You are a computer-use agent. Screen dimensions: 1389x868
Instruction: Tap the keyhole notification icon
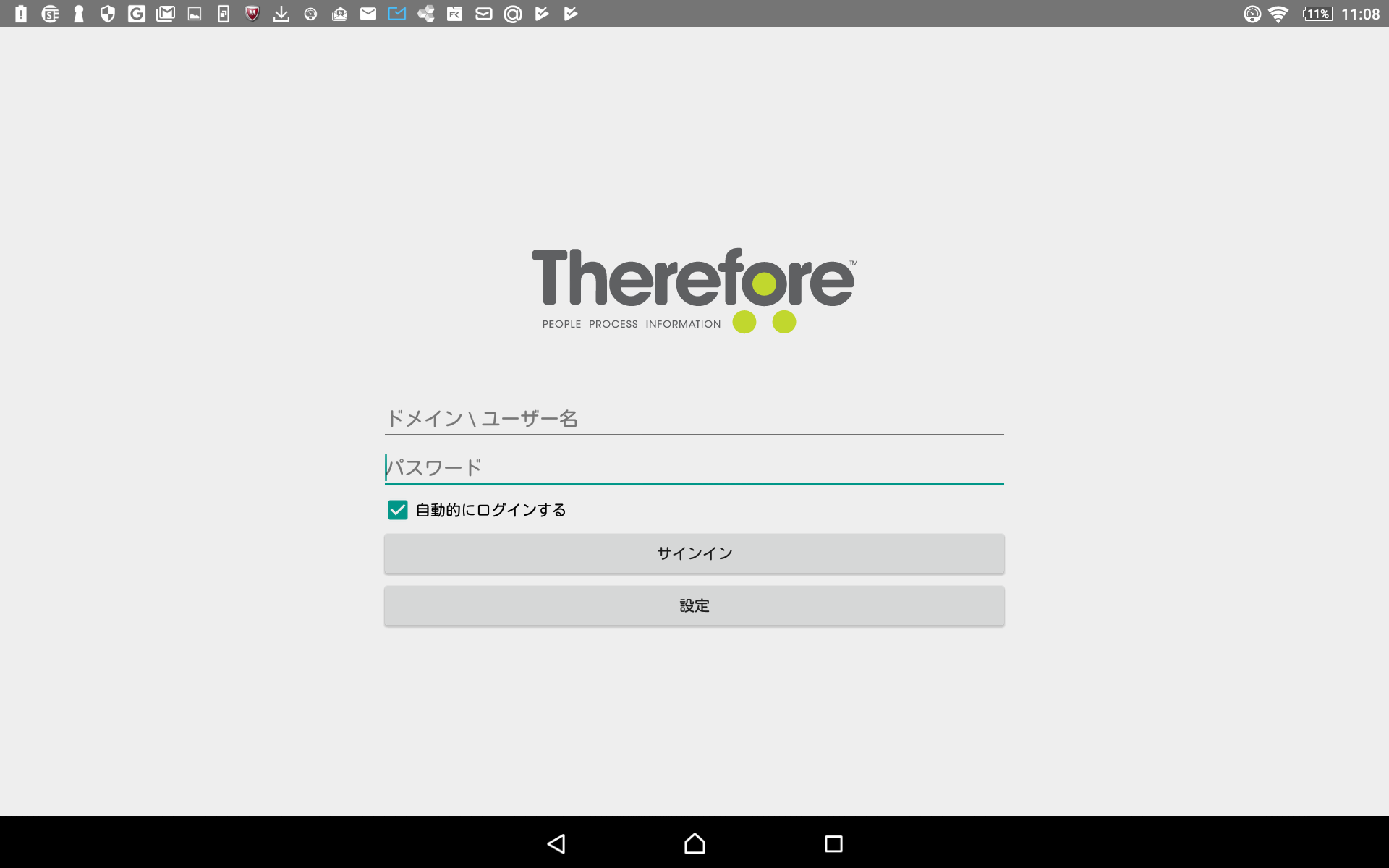click(x=79, y=14)
